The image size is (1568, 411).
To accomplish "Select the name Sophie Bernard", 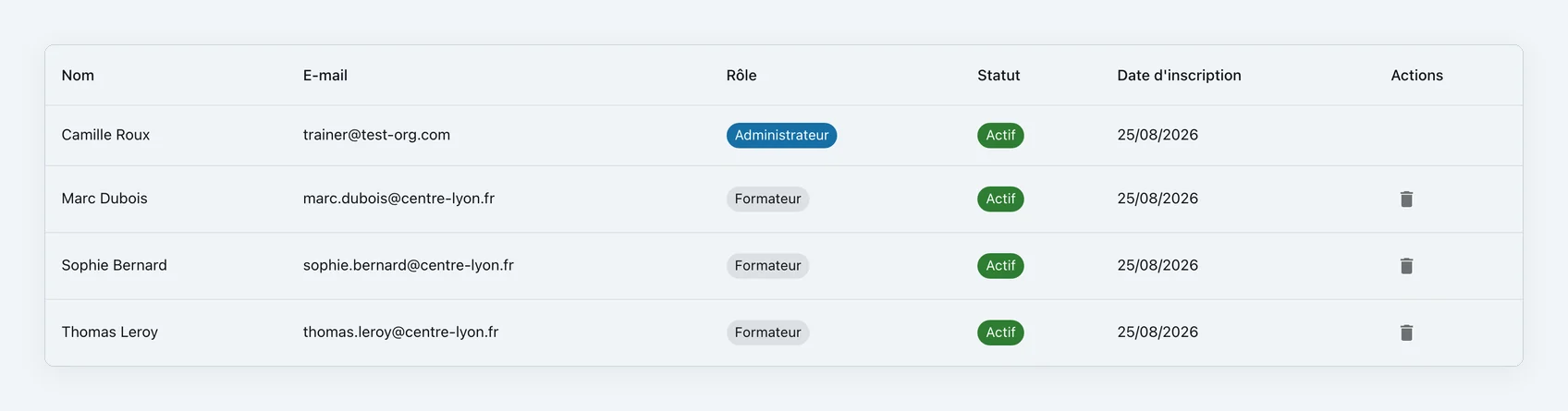I will (x=115, y=265).
